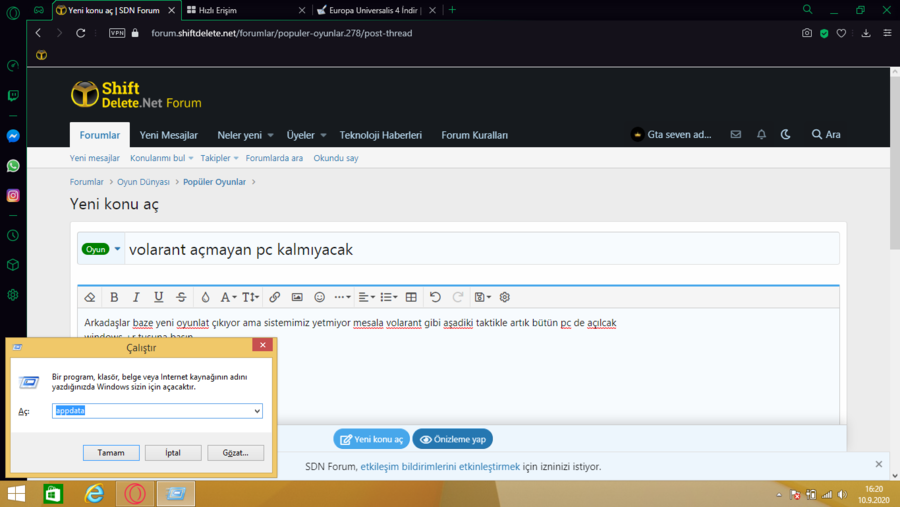Open the Yeni Mesajlar navigation tab
The width and height of the screenshot is (900, 507).
pos(168,135)
